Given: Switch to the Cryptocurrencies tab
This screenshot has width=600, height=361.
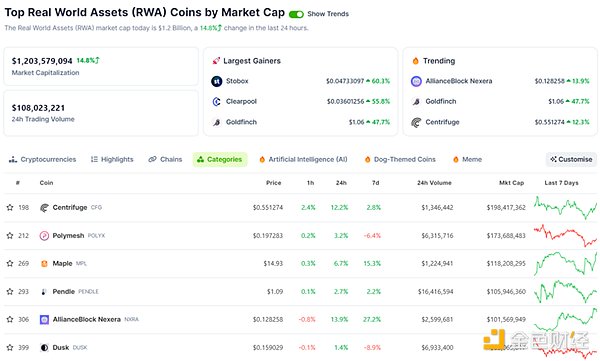Looking at the screenshot, I should (x=42, y=159).
